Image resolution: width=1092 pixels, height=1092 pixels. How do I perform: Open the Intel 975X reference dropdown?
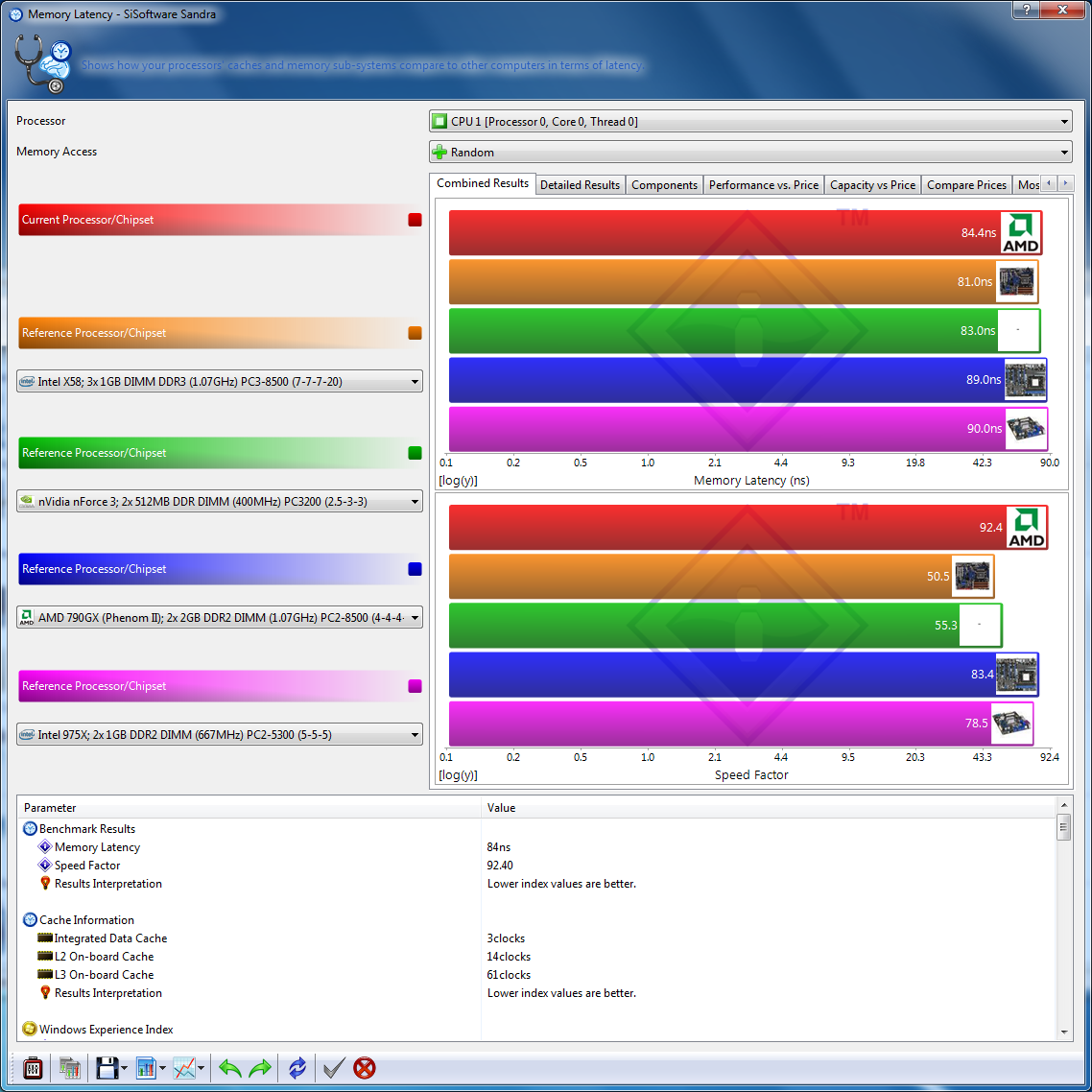[220, 735]
